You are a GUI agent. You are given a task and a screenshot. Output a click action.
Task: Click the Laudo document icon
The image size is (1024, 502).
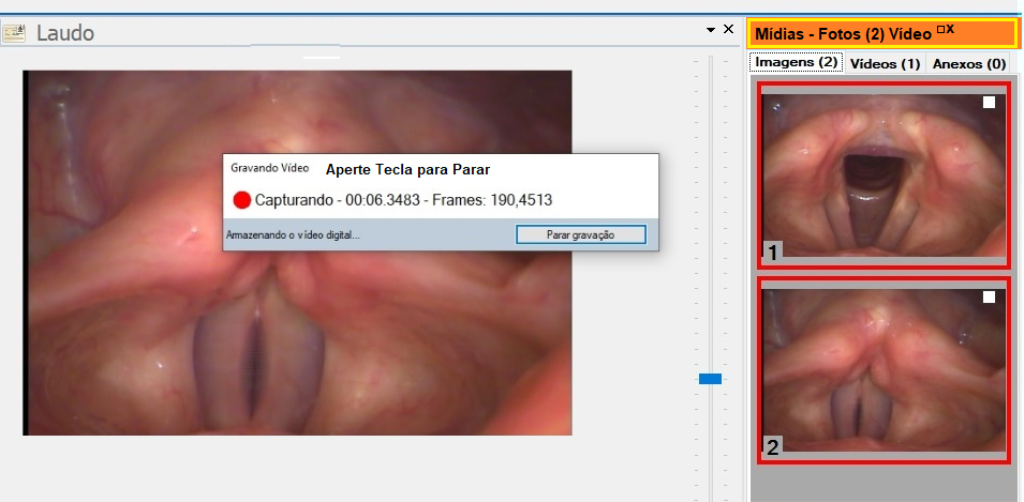click(x=14, y=33)
